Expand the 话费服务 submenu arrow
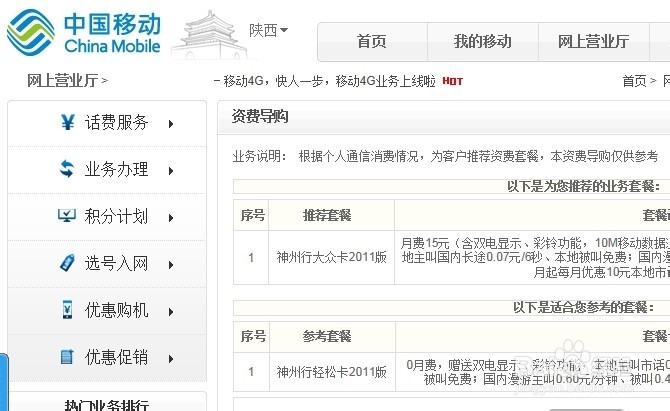This screenshot has width=670, height=411. [x=171, y=124]
